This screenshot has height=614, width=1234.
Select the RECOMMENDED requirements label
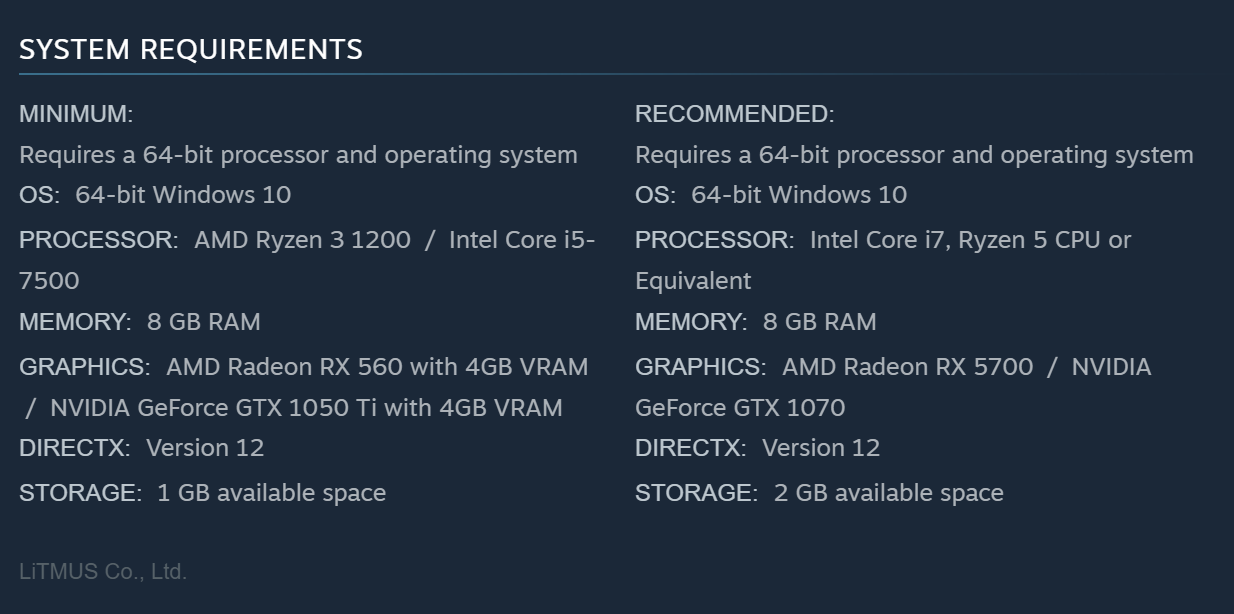tap(734, 114)
